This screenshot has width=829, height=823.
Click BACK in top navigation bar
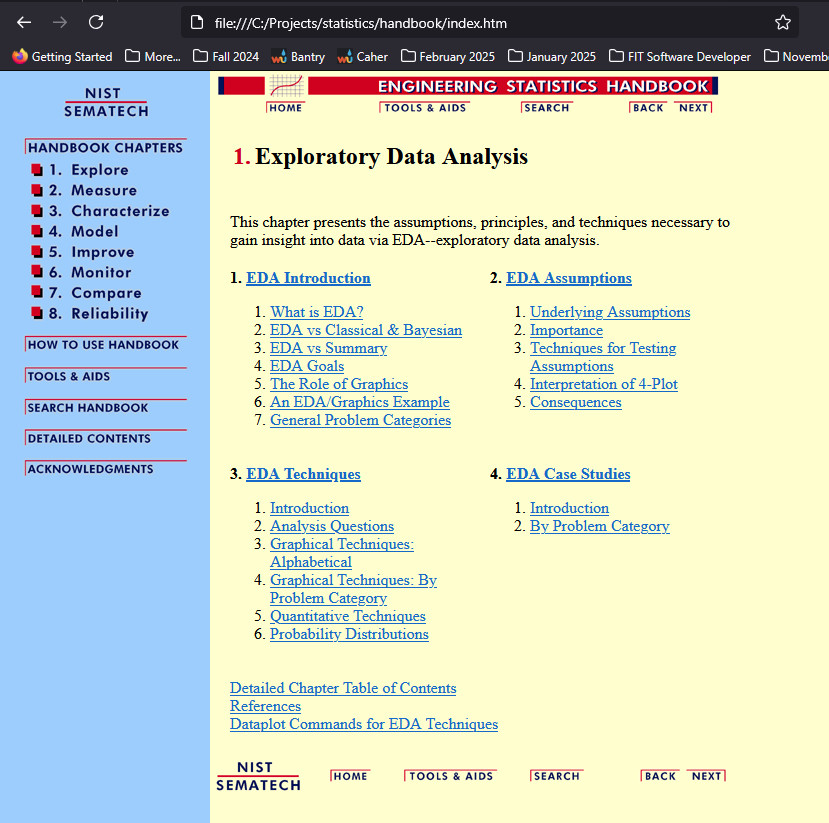(x=648, y=108)
